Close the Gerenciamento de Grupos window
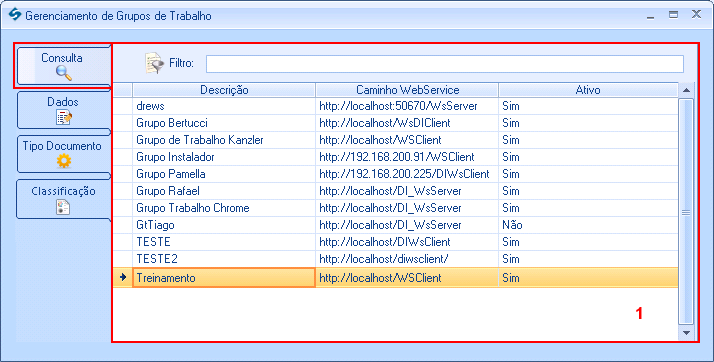This screenshot has height=362, width=714. [696, 14]
